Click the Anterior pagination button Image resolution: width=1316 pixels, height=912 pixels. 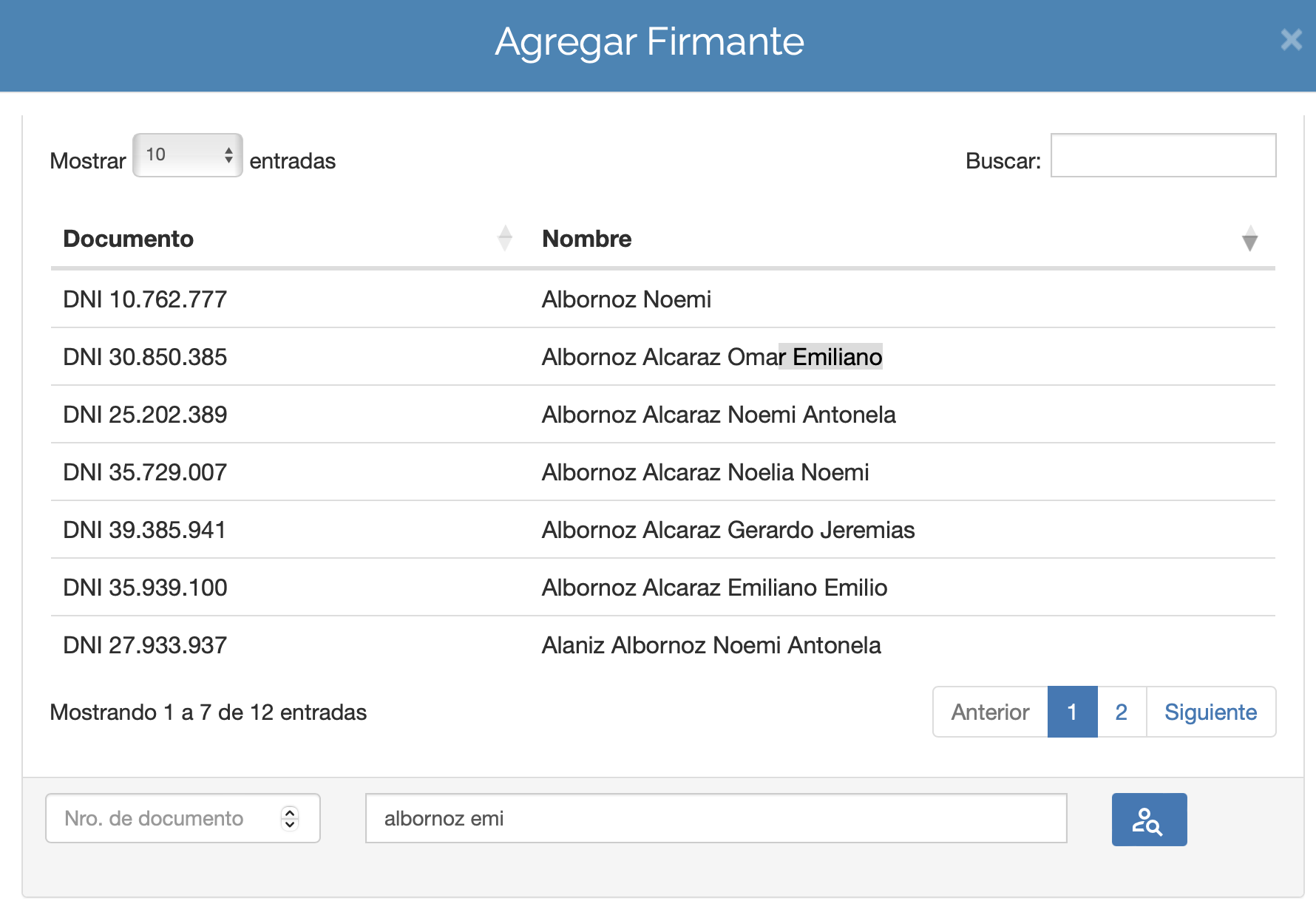[x=990, y=712]
